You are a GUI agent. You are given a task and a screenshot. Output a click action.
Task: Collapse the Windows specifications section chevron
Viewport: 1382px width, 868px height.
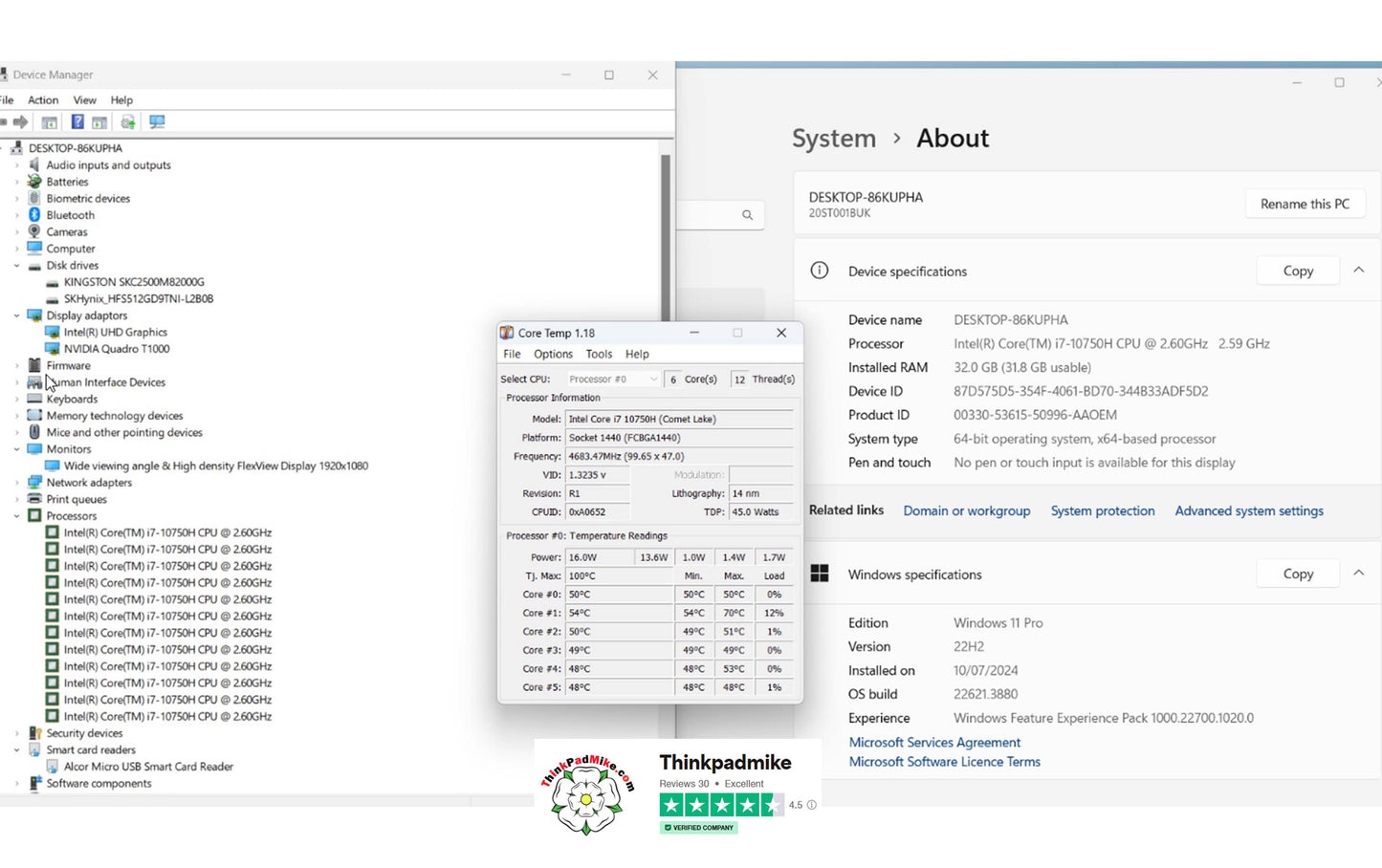tap(1358, 574)
